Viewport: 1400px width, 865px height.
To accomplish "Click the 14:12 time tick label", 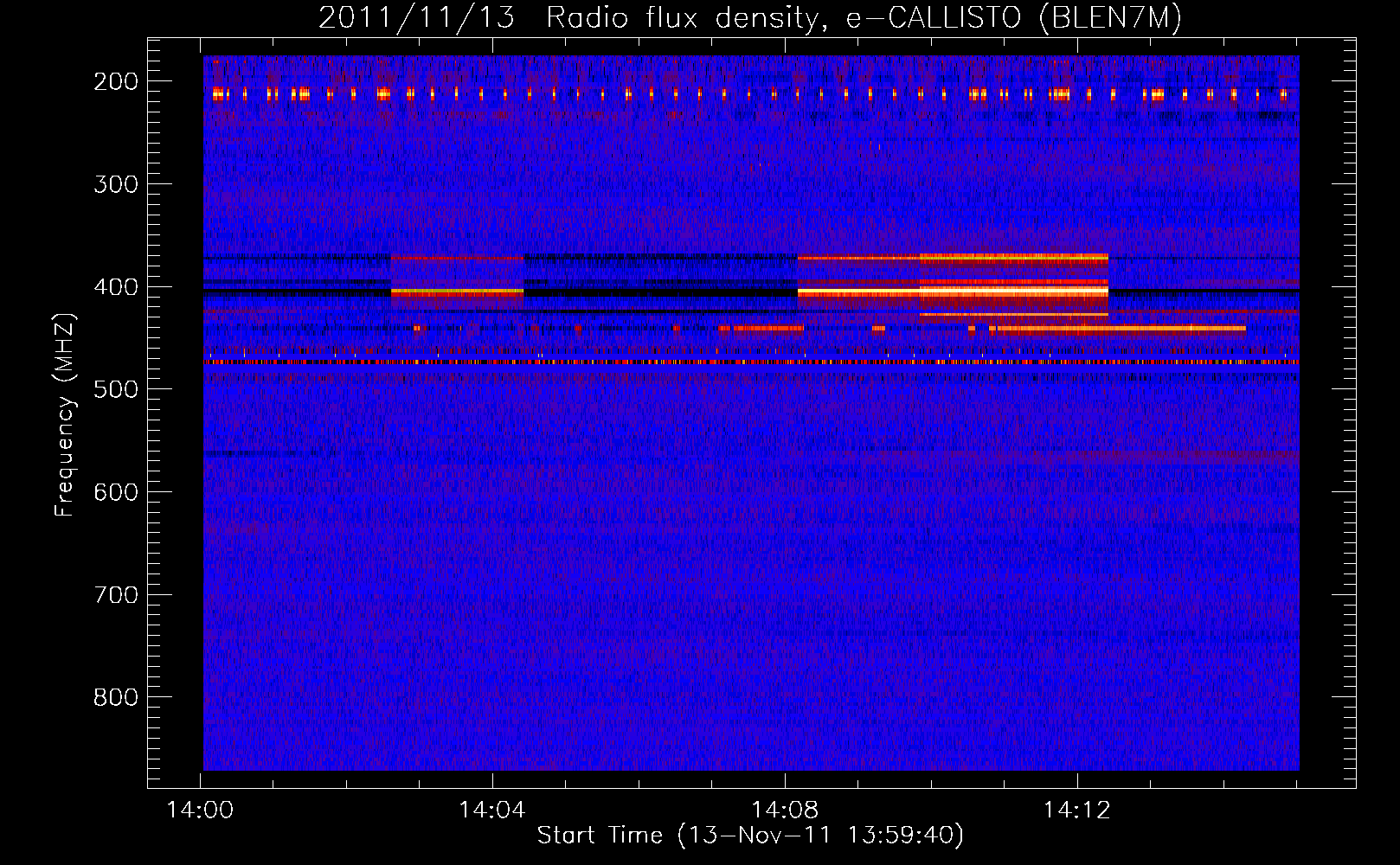I will (1077, 811).
